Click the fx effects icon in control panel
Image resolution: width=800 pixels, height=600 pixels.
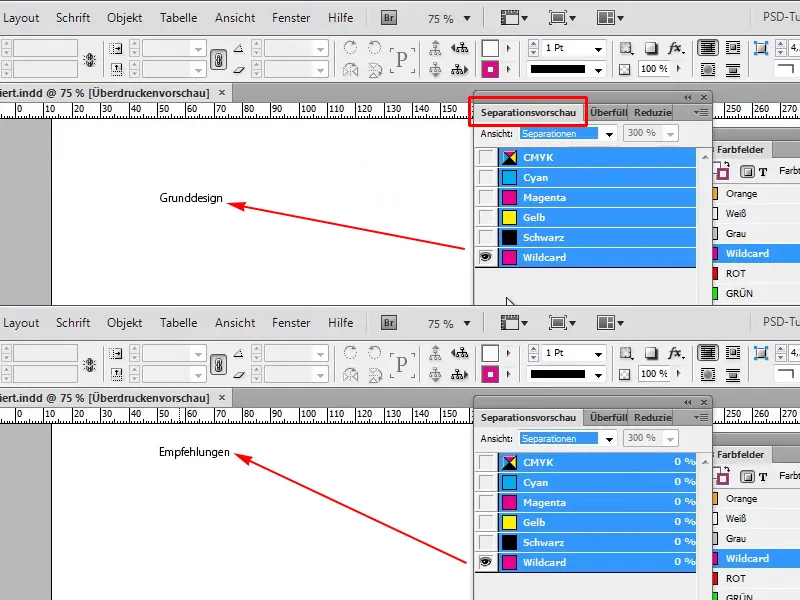pos(675,47)
